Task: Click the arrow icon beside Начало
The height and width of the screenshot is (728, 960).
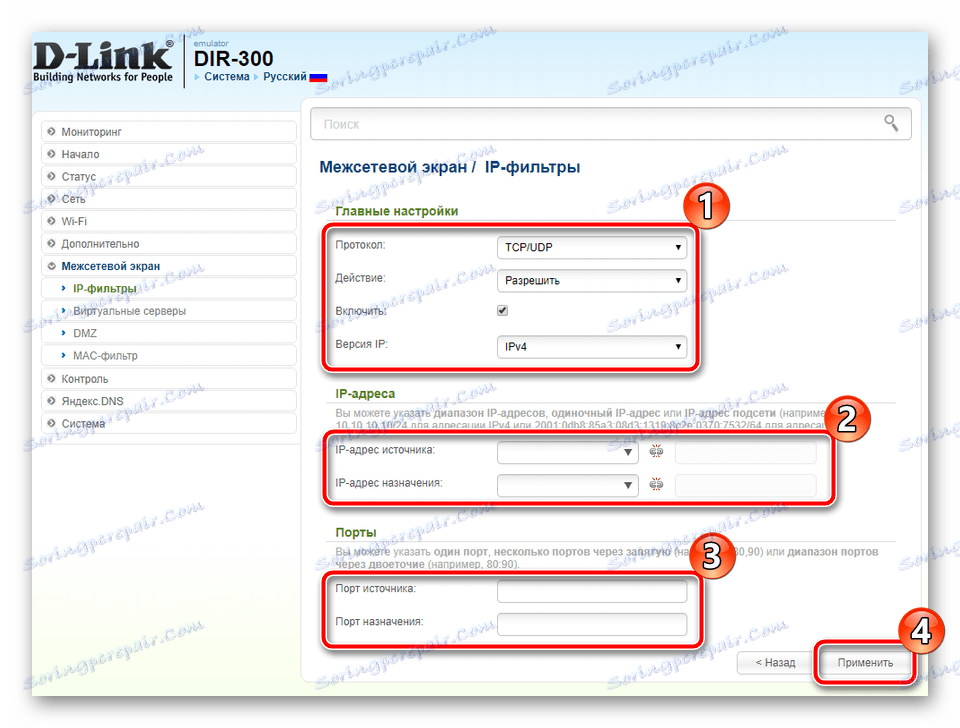Action: 51,154
